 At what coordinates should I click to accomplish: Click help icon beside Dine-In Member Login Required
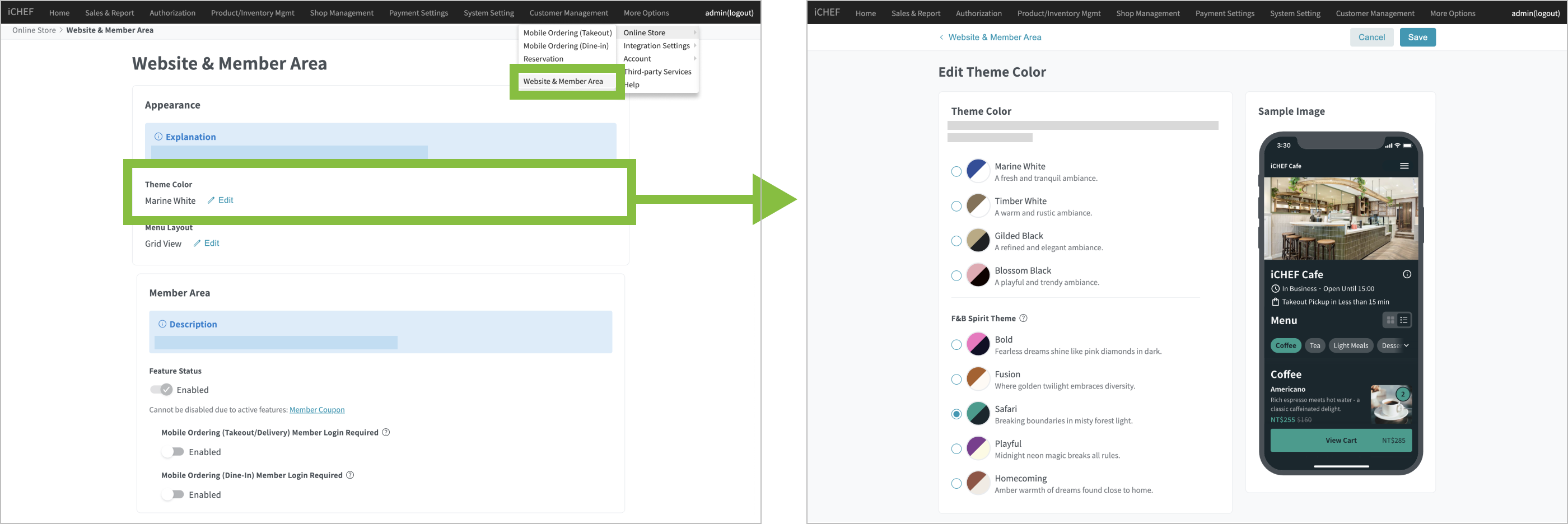350,475
